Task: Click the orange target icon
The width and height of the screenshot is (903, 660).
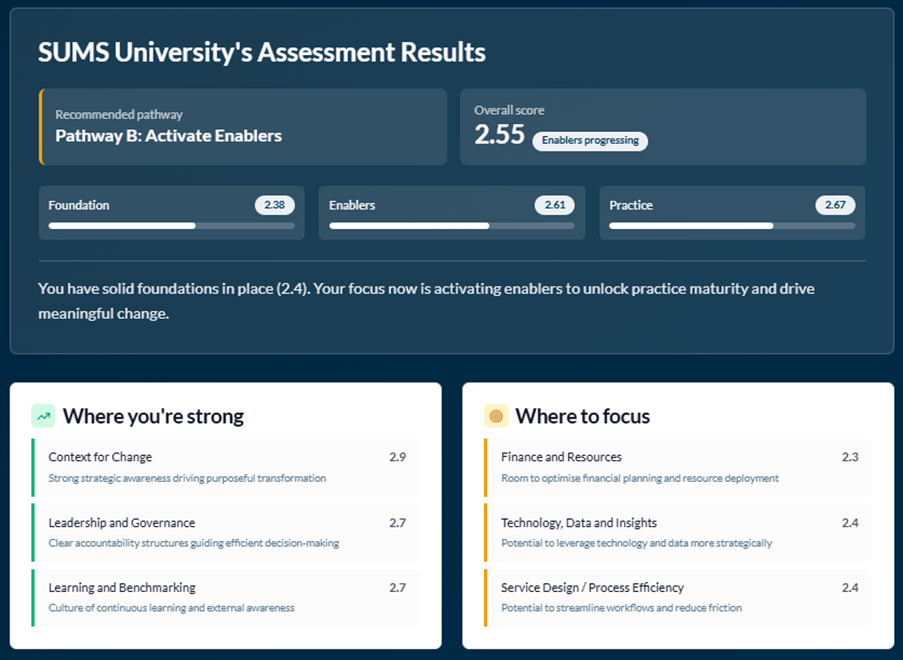Action: point(495,416)
